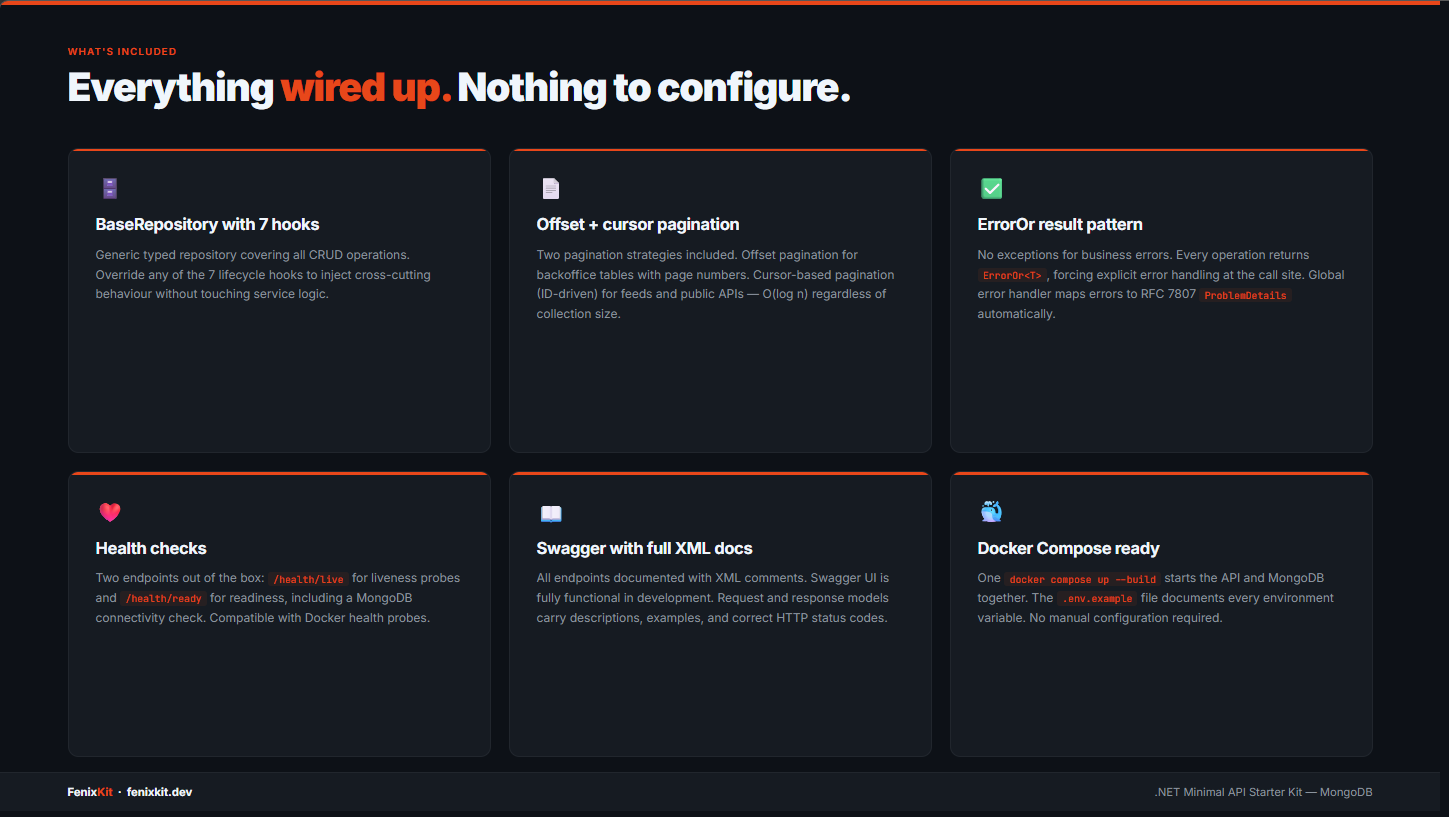The image size is (1449, 817).
Task: Select the 'Health checks' card heading
Action: 151,548
